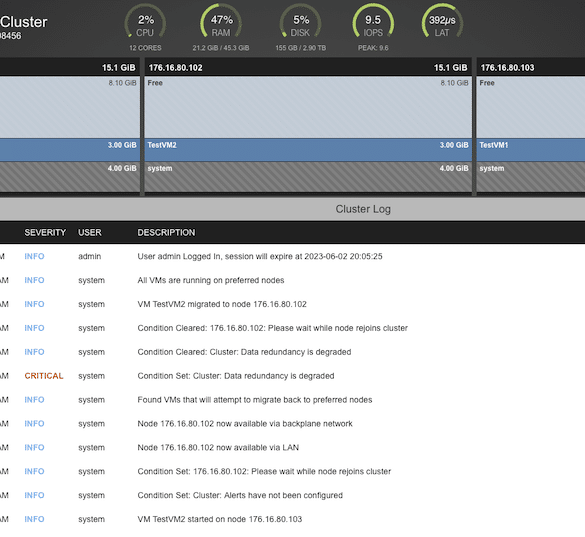The image size is (585, 537).
Task: Click the VM TestVM2 migrated log row
Action: click(x=292, y=304)
